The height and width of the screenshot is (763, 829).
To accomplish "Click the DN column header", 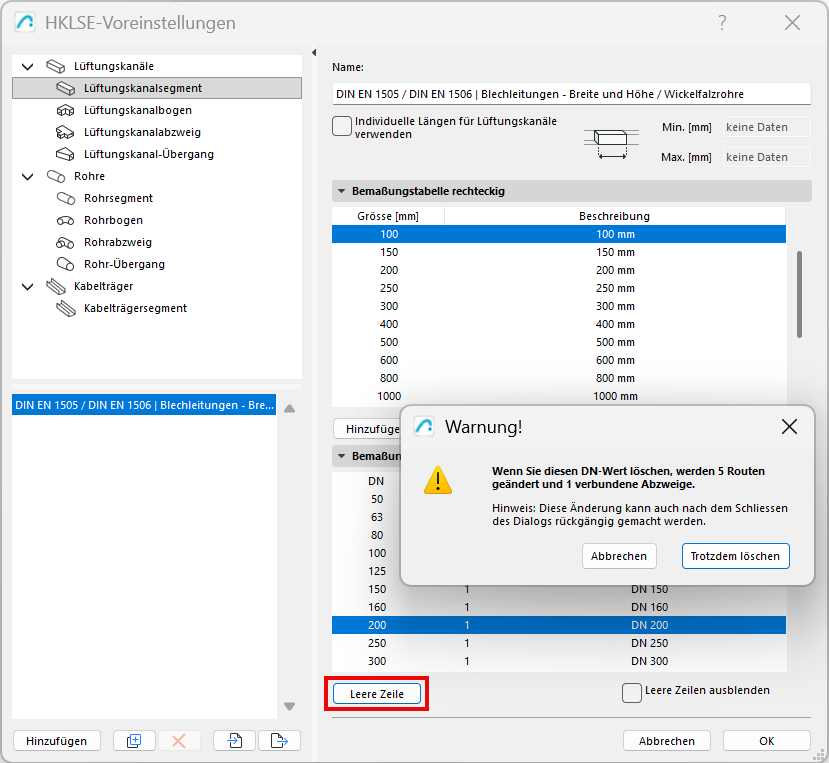I will (376, 481).
